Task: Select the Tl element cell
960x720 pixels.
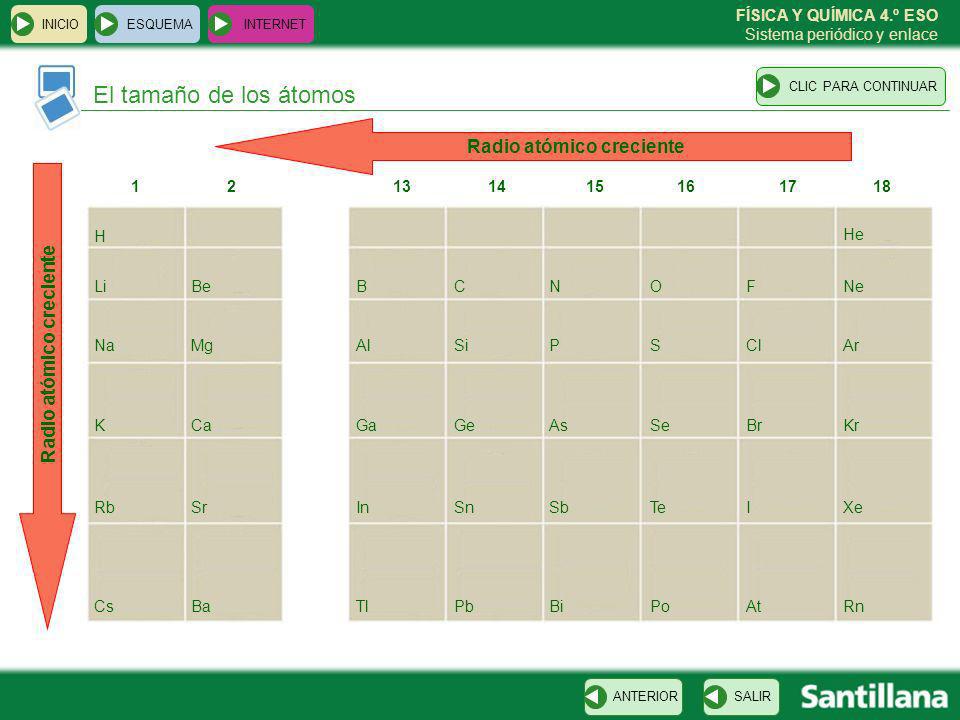Action: point(397,572)
